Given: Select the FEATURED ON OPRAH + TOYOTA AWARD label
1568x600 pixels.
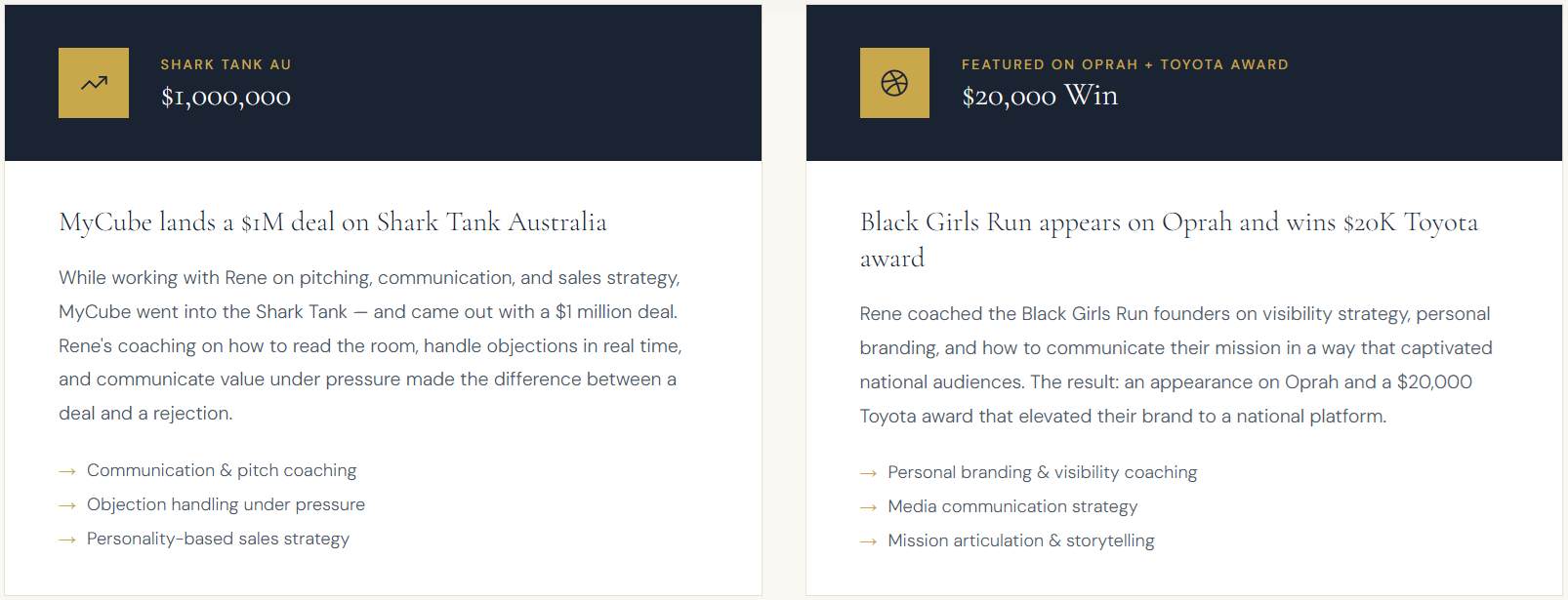Looking at the screenshot, I should tap(1125, 64).
